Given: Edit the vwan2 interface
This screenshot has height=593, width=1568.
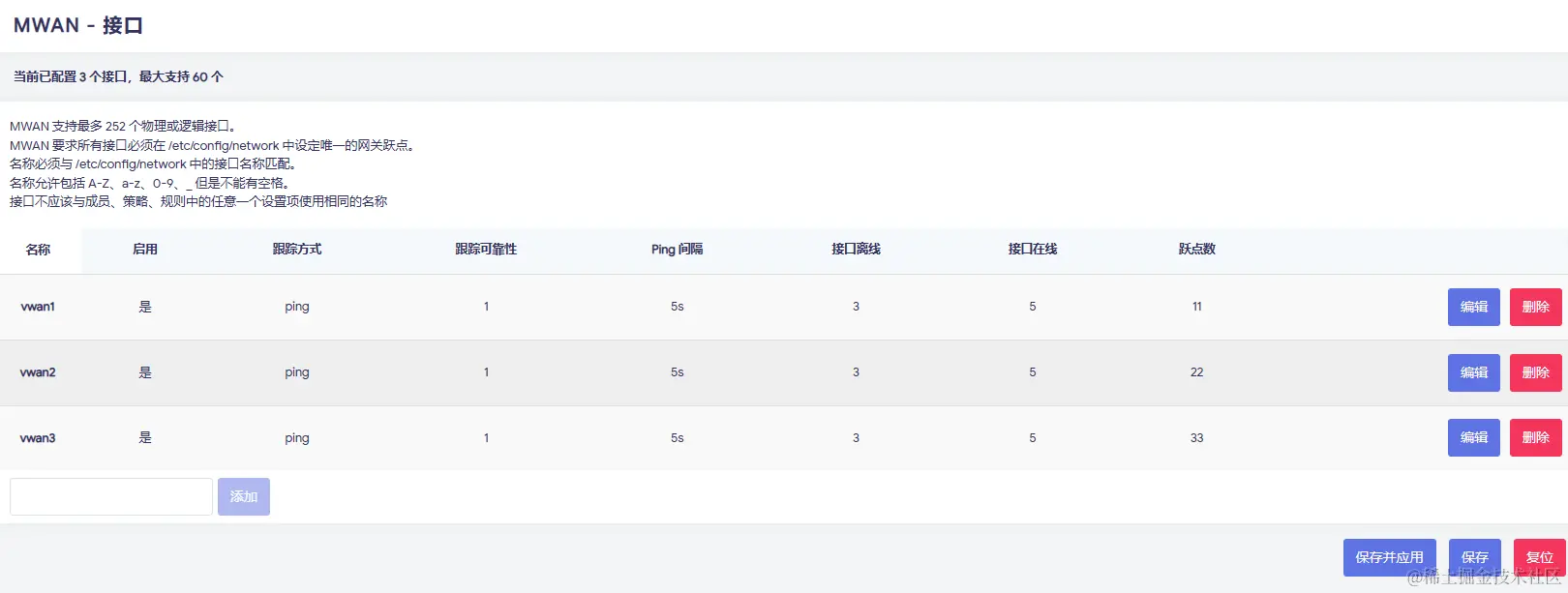Looking at the screenshot, I should 1473,372.
